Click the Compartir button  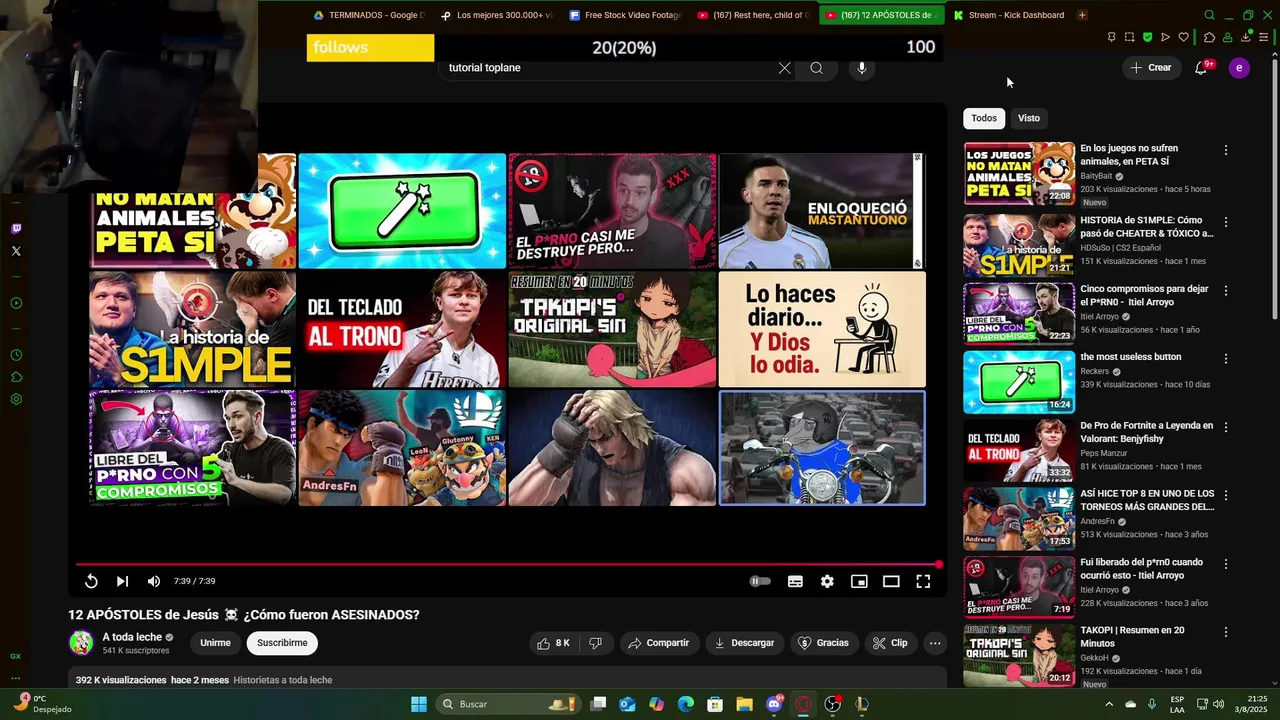658,643
